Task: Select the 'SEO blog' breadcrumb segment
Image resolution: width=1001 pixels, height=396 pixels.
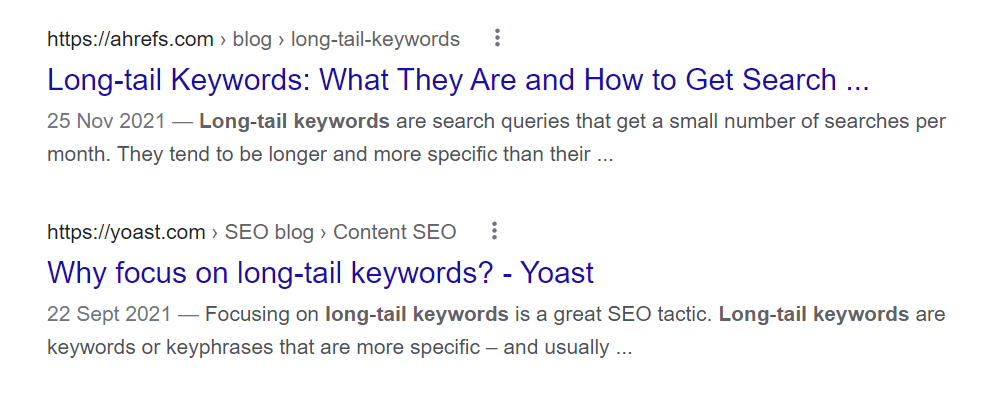Action: pyautogui.click(x=269, y=232)
